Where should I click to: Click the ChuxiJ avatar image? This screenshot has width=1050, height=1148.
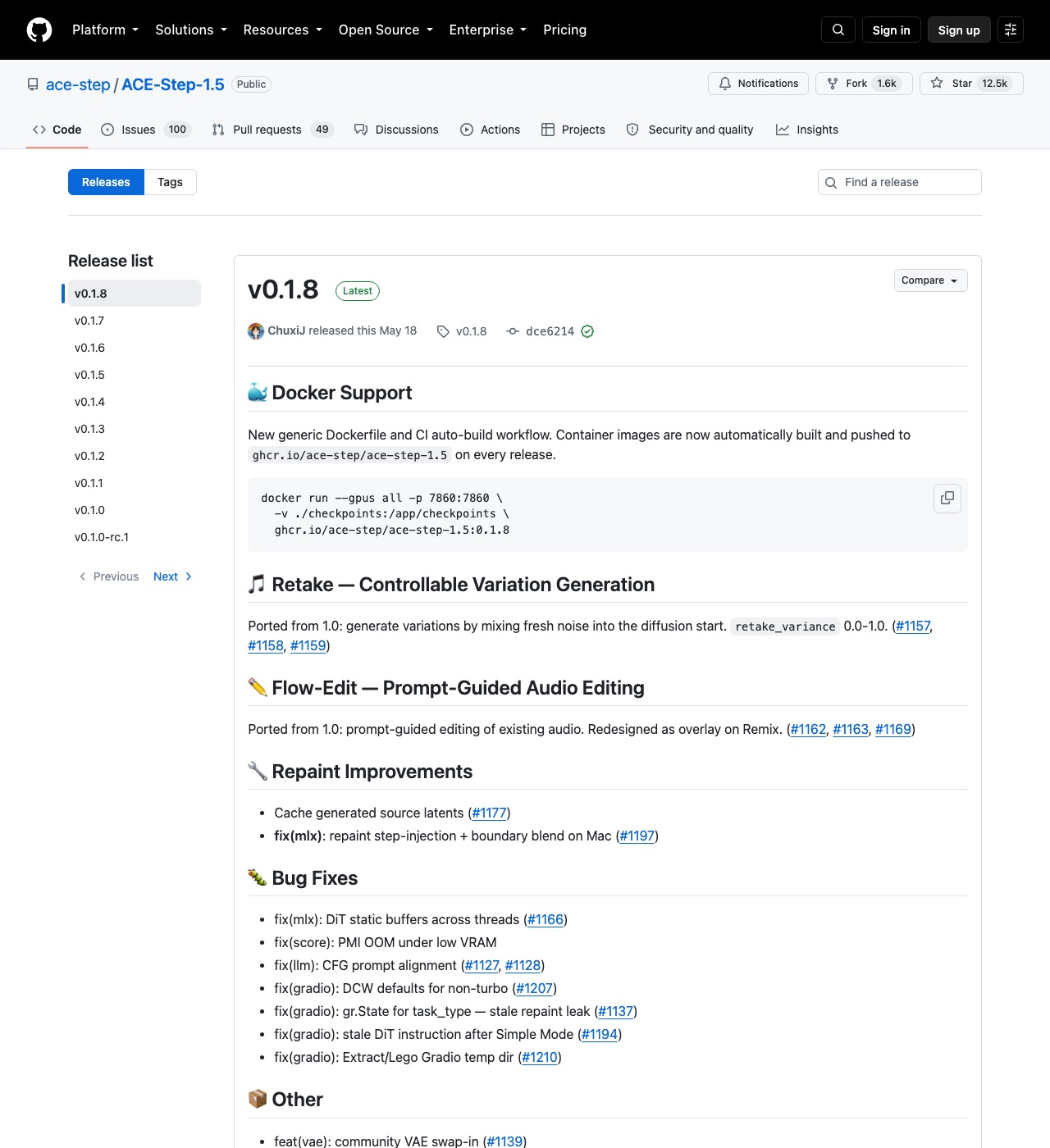(x=256, y=331)
